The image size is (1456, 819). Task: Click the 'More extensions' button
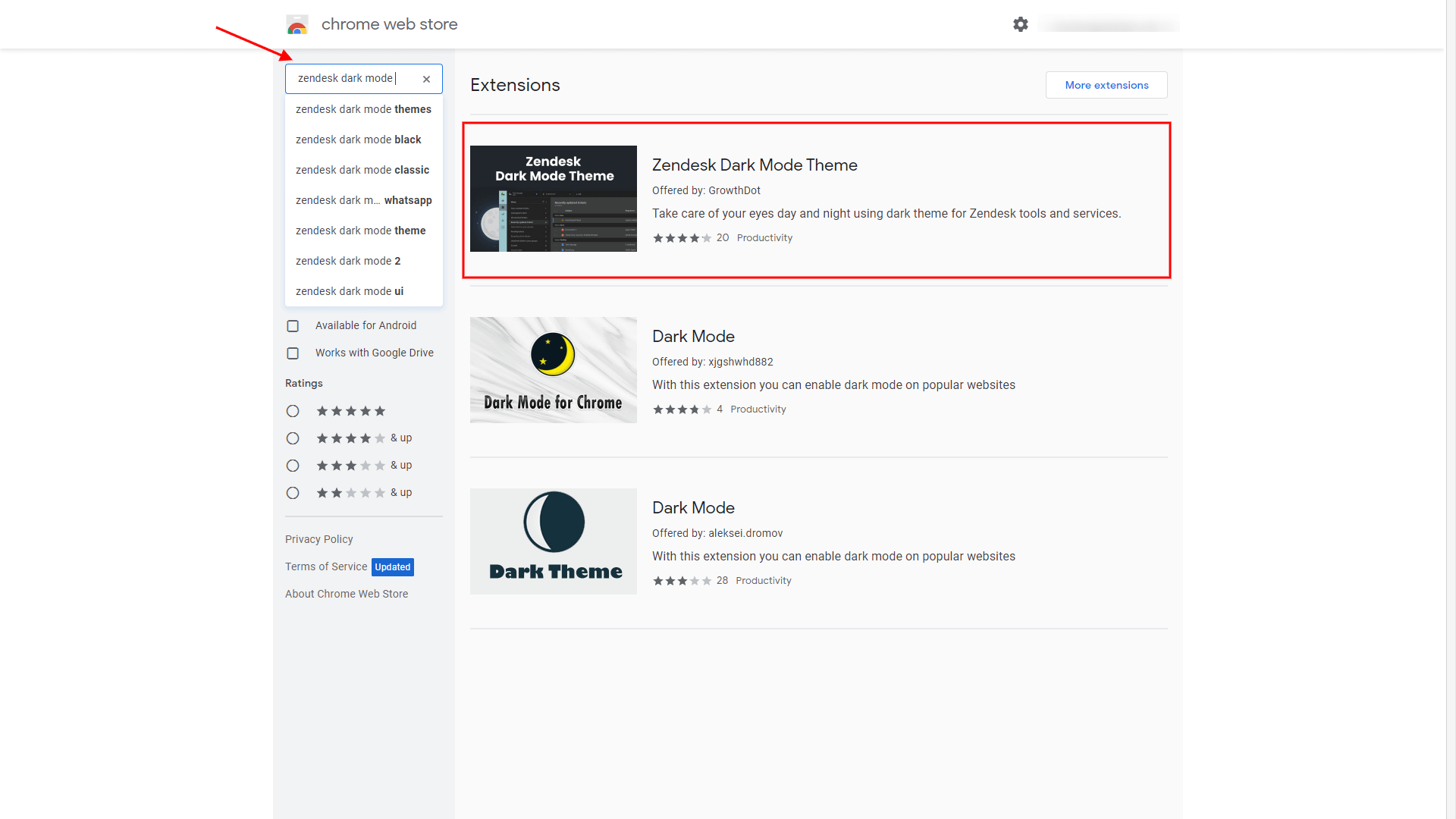1106,85
